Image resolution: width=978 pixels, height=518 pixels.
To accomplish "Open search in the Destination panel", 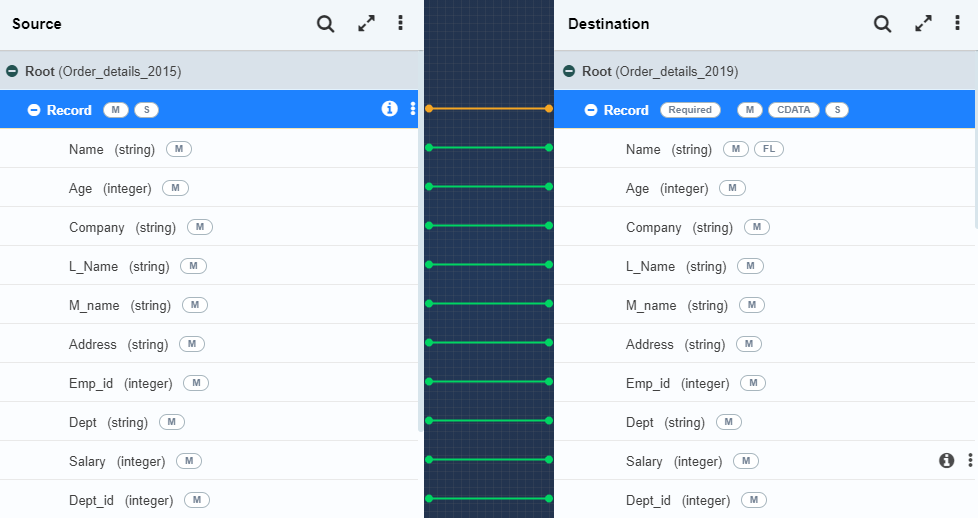I will (882, 24).
